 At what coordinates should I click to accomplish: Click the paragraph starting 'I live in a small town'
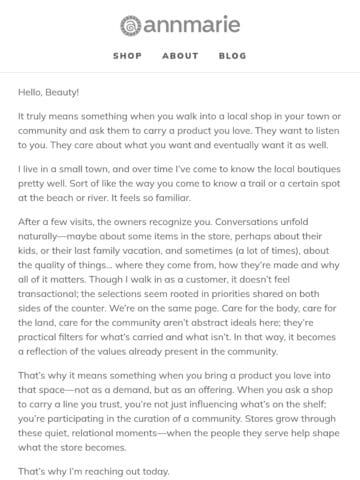179,183
